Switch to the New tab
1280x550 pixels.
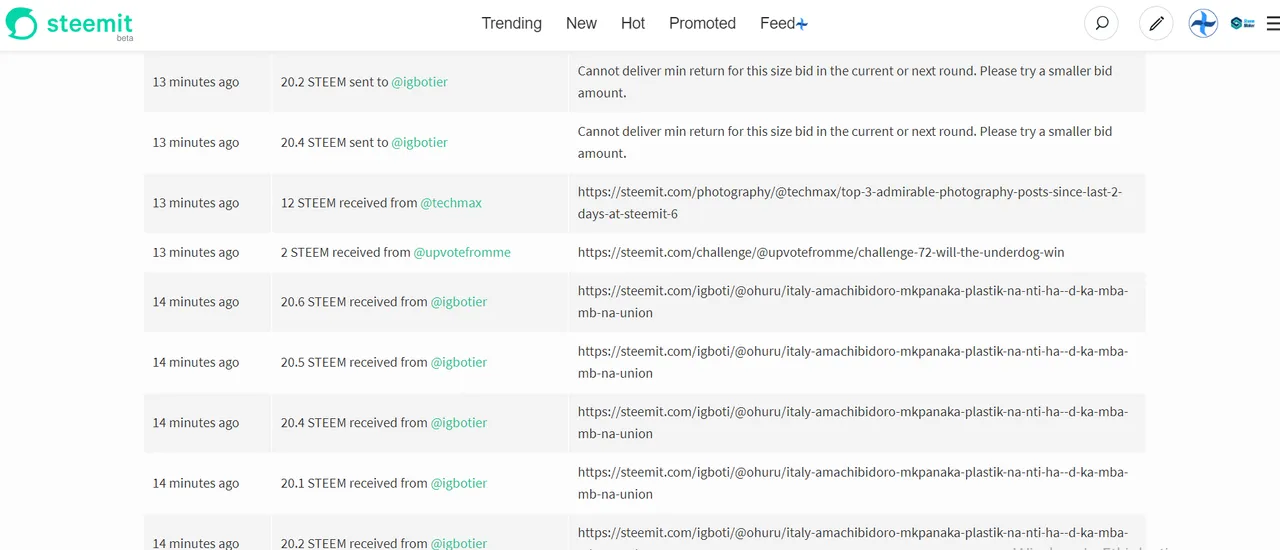tap(581, 23)
